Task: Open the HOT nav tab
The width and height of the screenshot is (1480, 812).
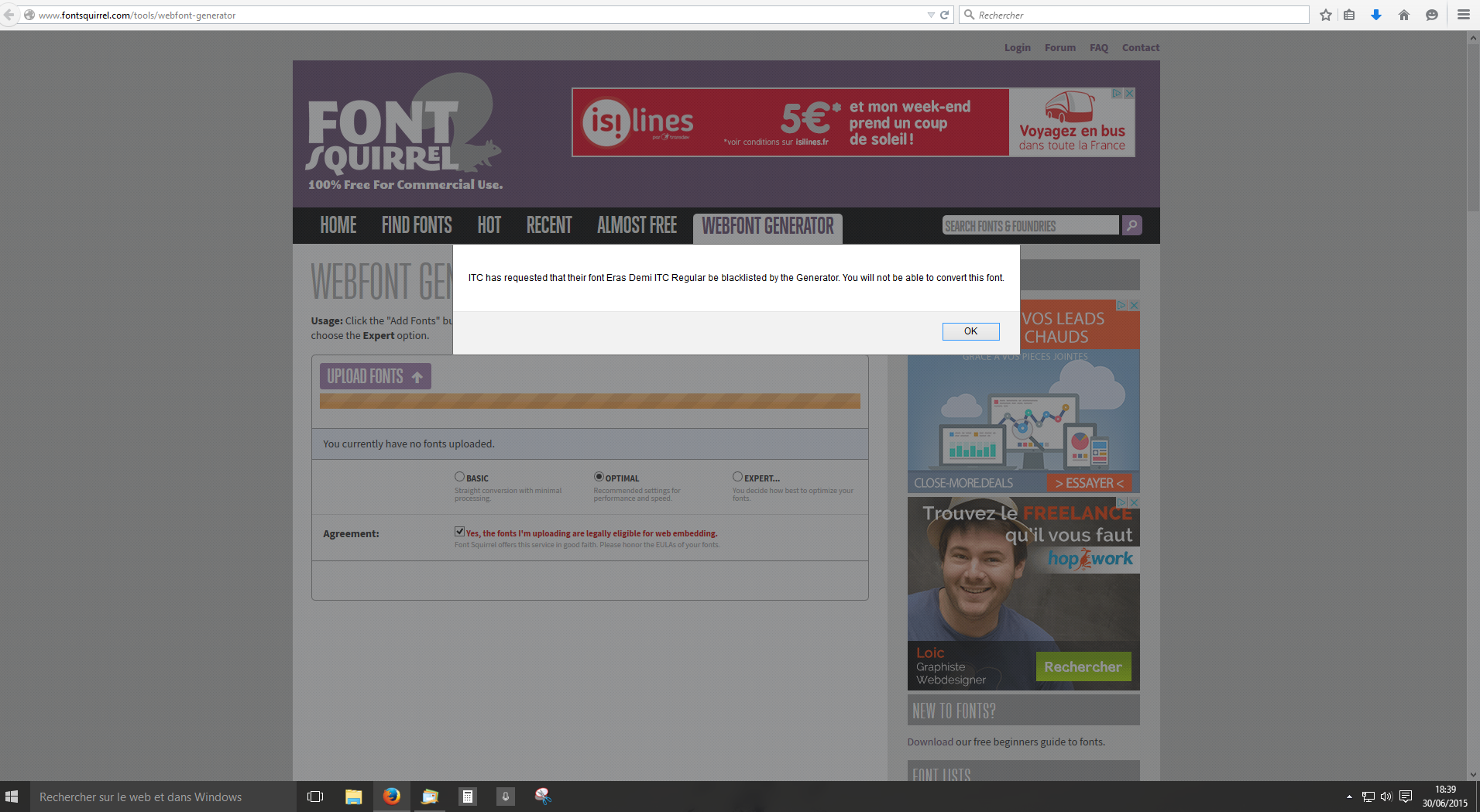Action: pos(489,225)
